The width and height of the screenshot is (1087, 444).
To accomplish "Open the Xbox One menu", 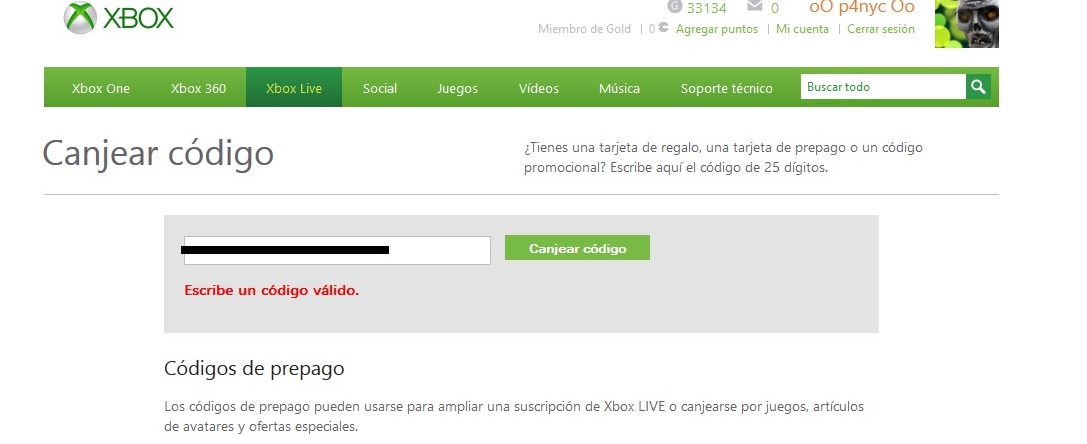I will [x=101, y=88].
